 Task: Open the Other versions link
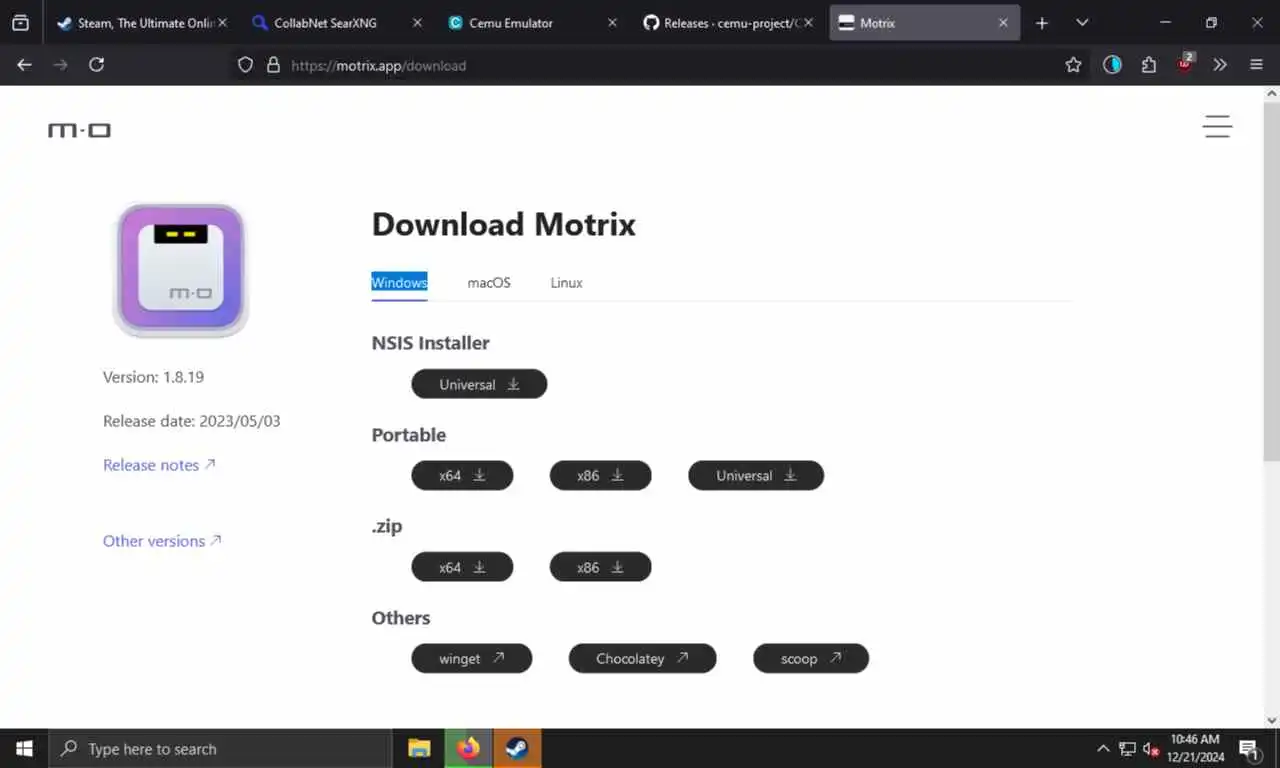(x=162, y=541)
